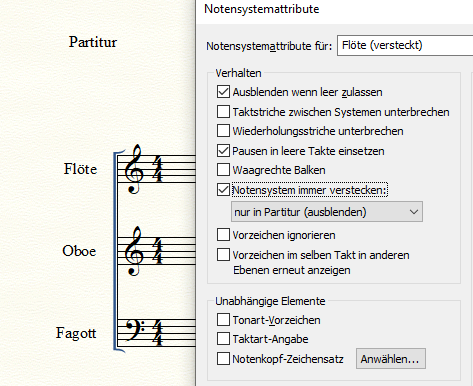
Task: Enable Taktstriche zwischen Systemen unterbrechen
Action: point(223,112)
